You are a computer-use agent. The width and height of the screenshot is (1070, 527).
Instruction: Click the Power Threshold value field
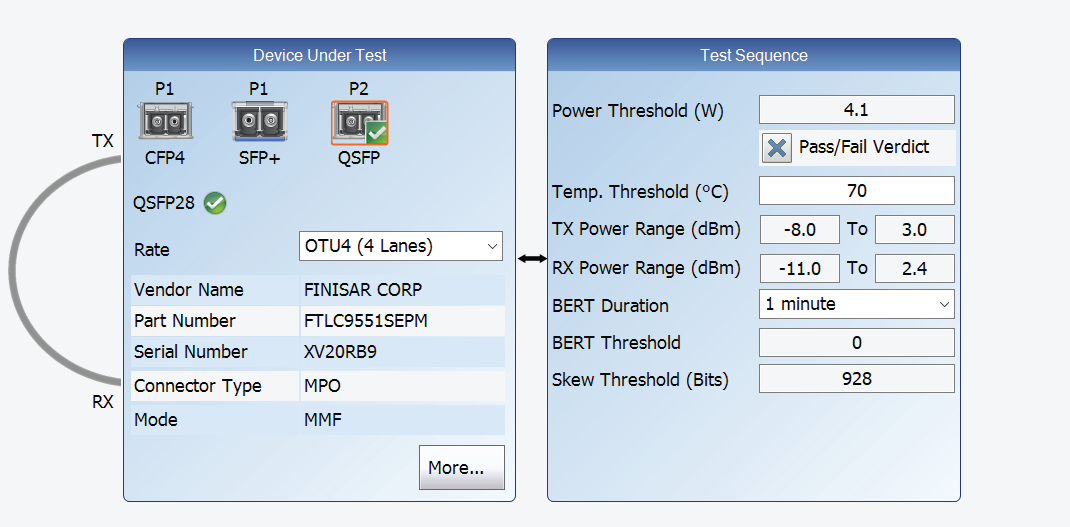856,110
